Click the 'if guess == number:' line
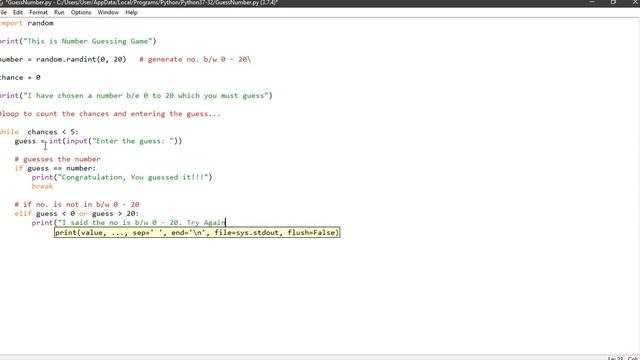 pos(55,168)
